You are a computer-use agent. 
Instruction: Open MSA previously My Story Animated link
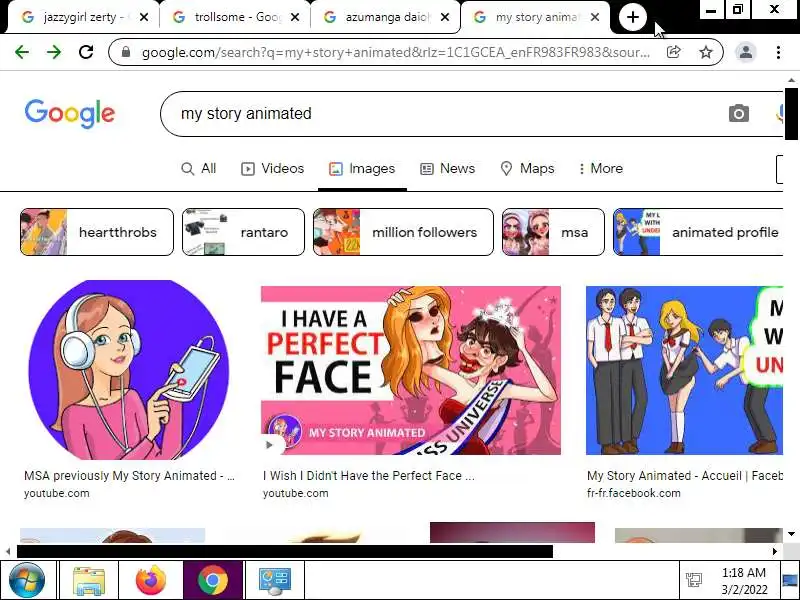[x=129, y=476]
